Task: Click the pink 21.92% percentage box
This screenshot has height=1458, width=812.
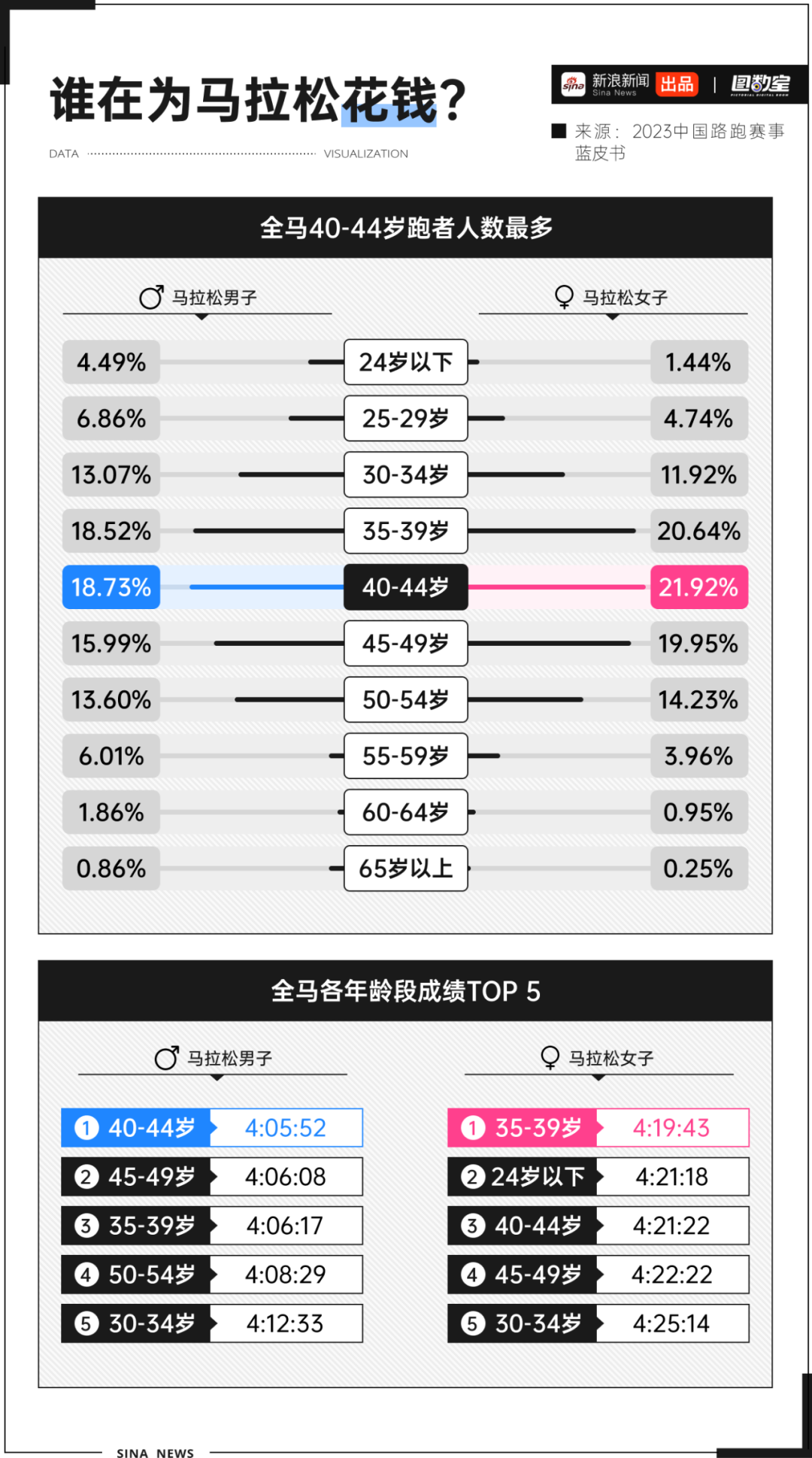Action: coord(699,587)
